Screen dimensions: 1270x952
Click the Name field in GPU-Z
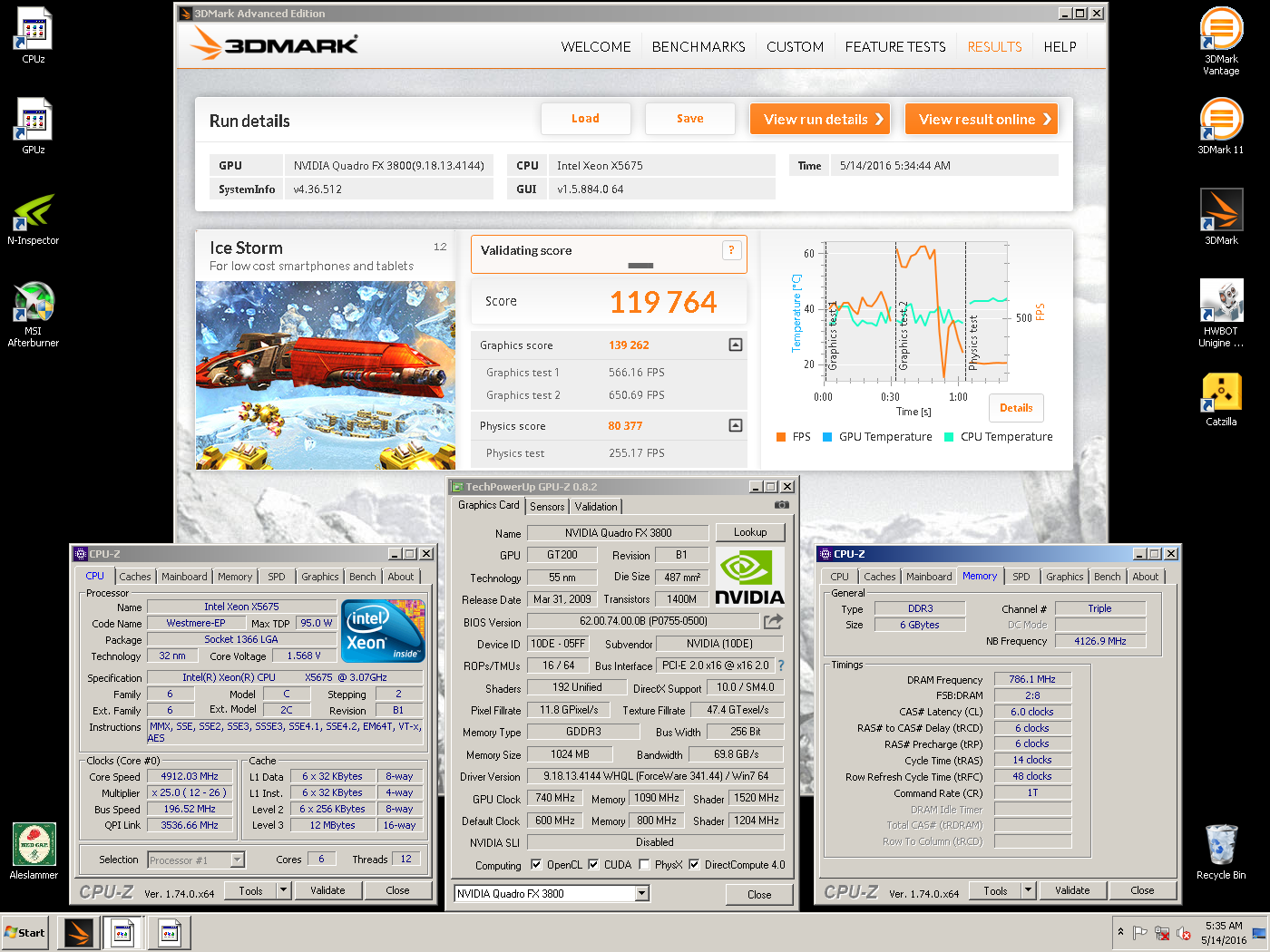(x=618, y=533)
